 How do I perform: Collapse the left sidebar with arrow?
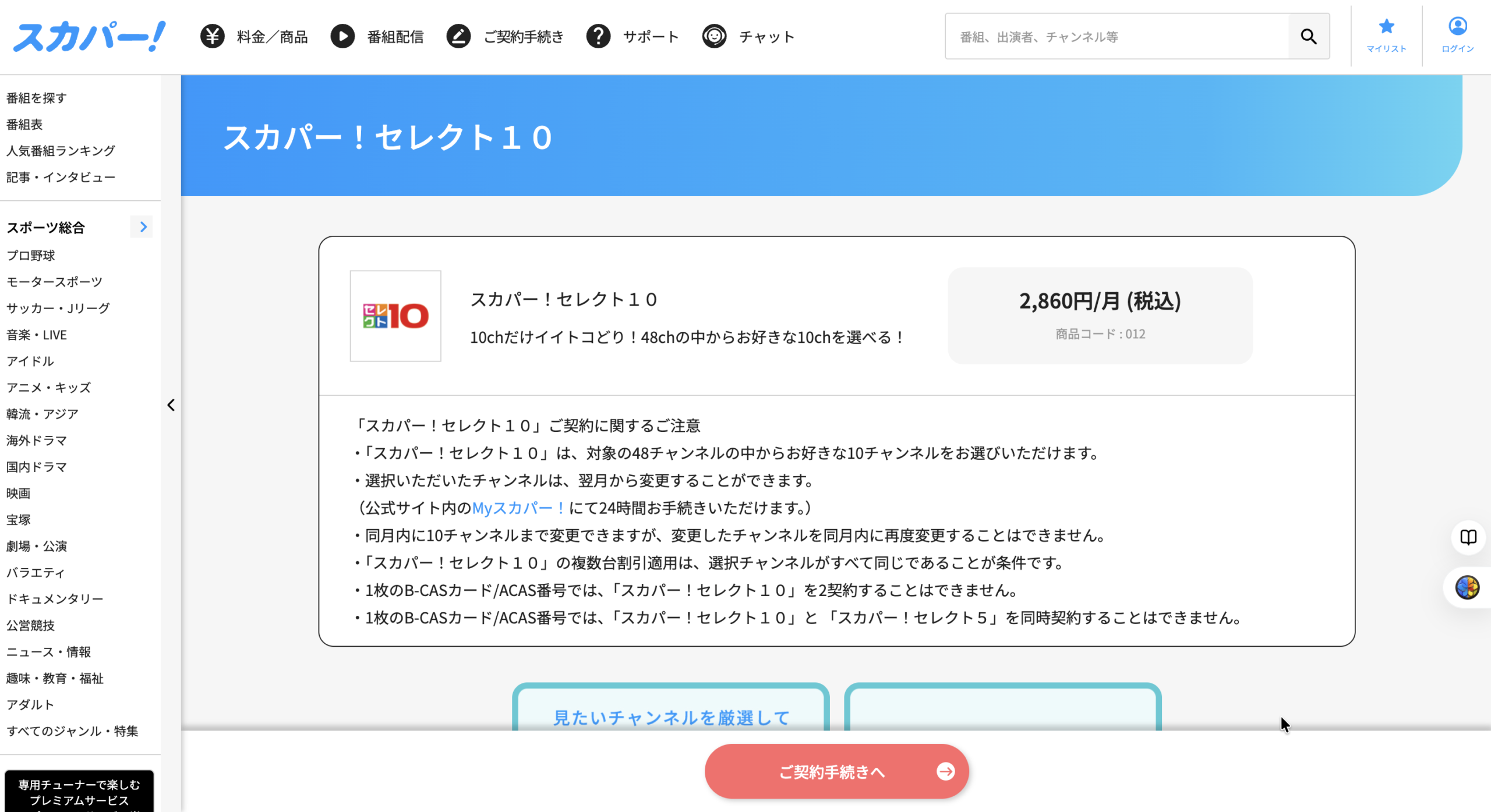pos(171,405)
